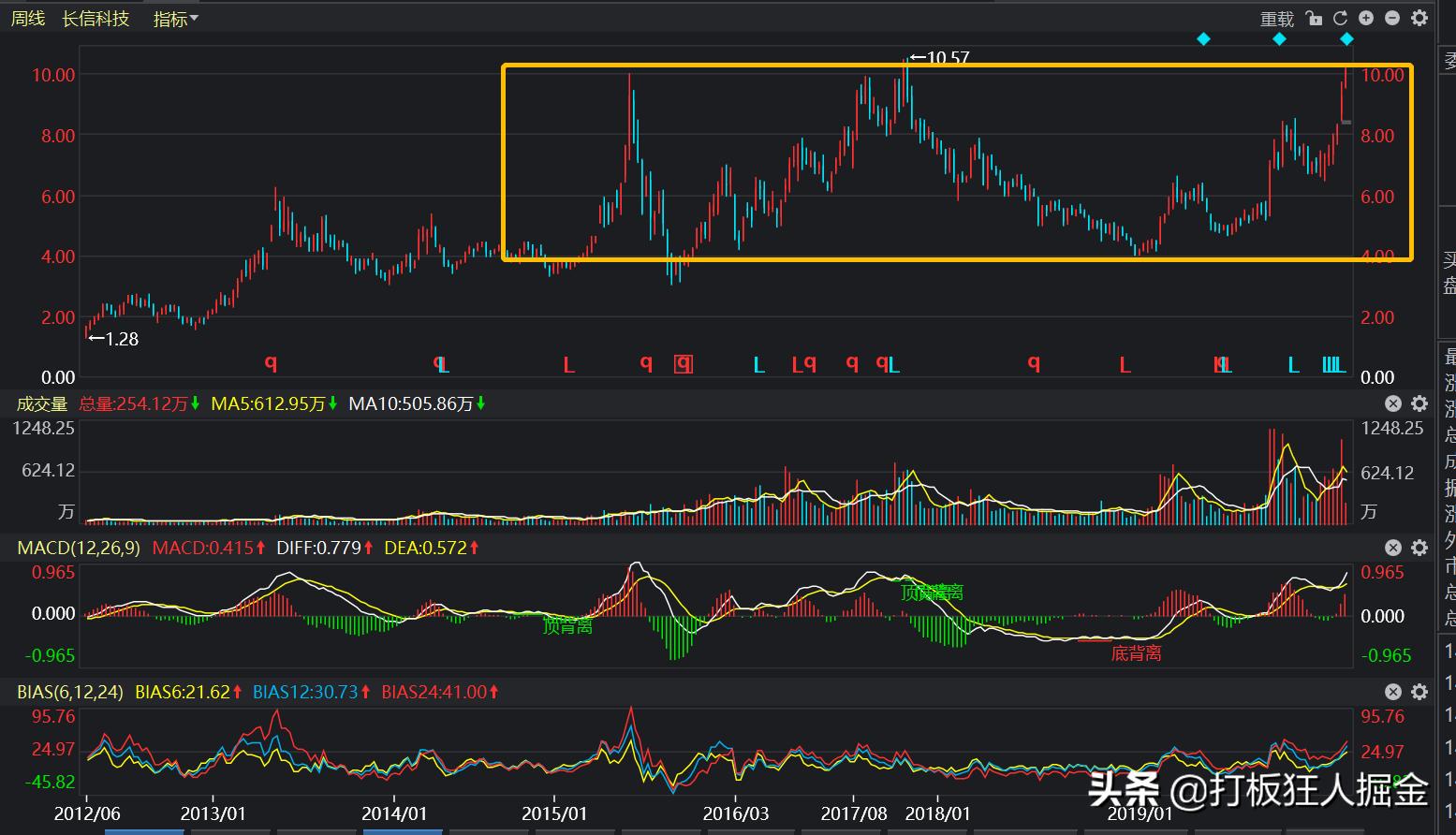The height and width of the screenshot is (835, 1456).
Task: Zoom out the chart with minus icon
Action: tap(1392, 19)
